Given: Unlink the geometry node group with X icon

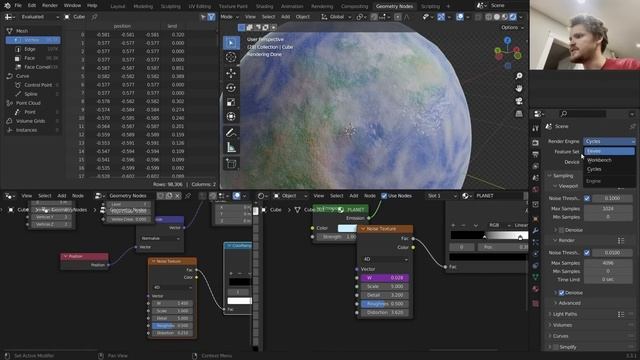Looking at the screenshot, I should click(178, 196).
